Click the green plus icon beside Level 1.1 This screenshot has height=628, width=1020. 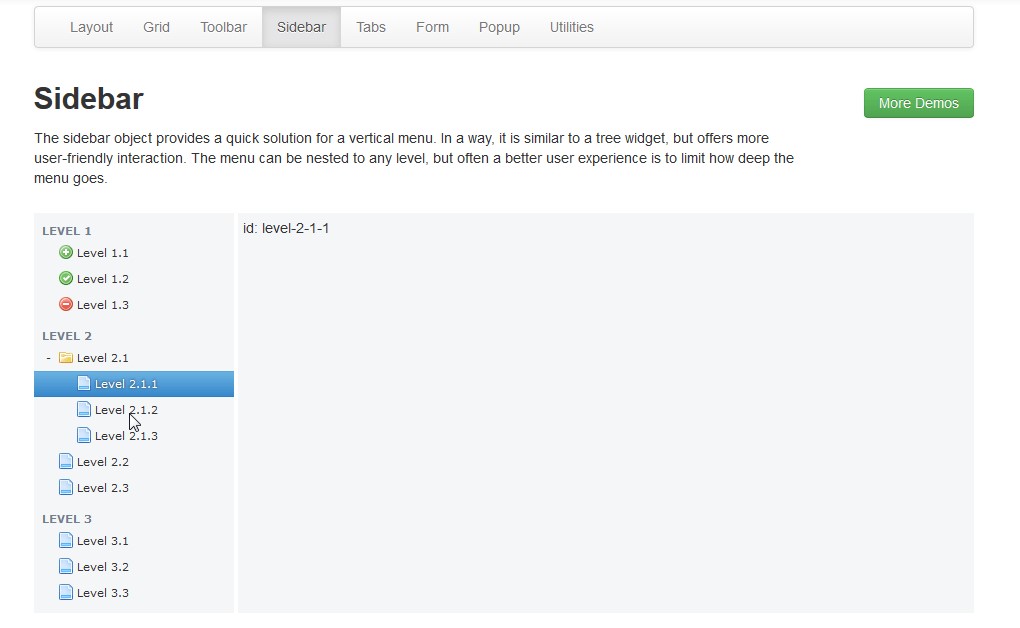(x=66, y=253)
